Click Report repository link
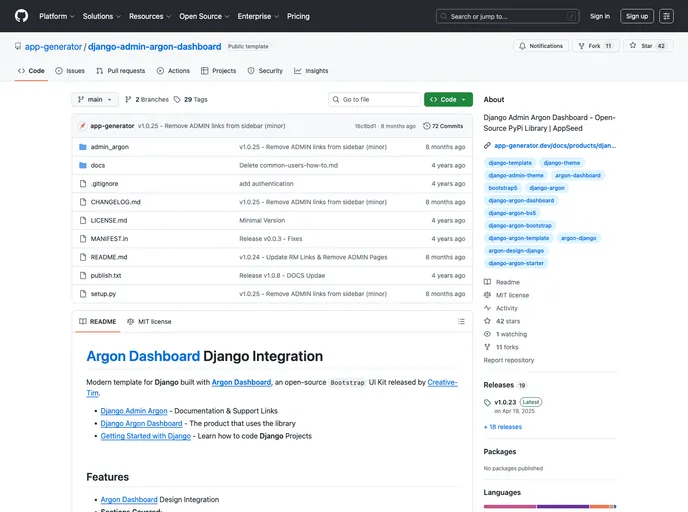Image resolution: width=688 pixels, height=512 pixels. [509, 360]
